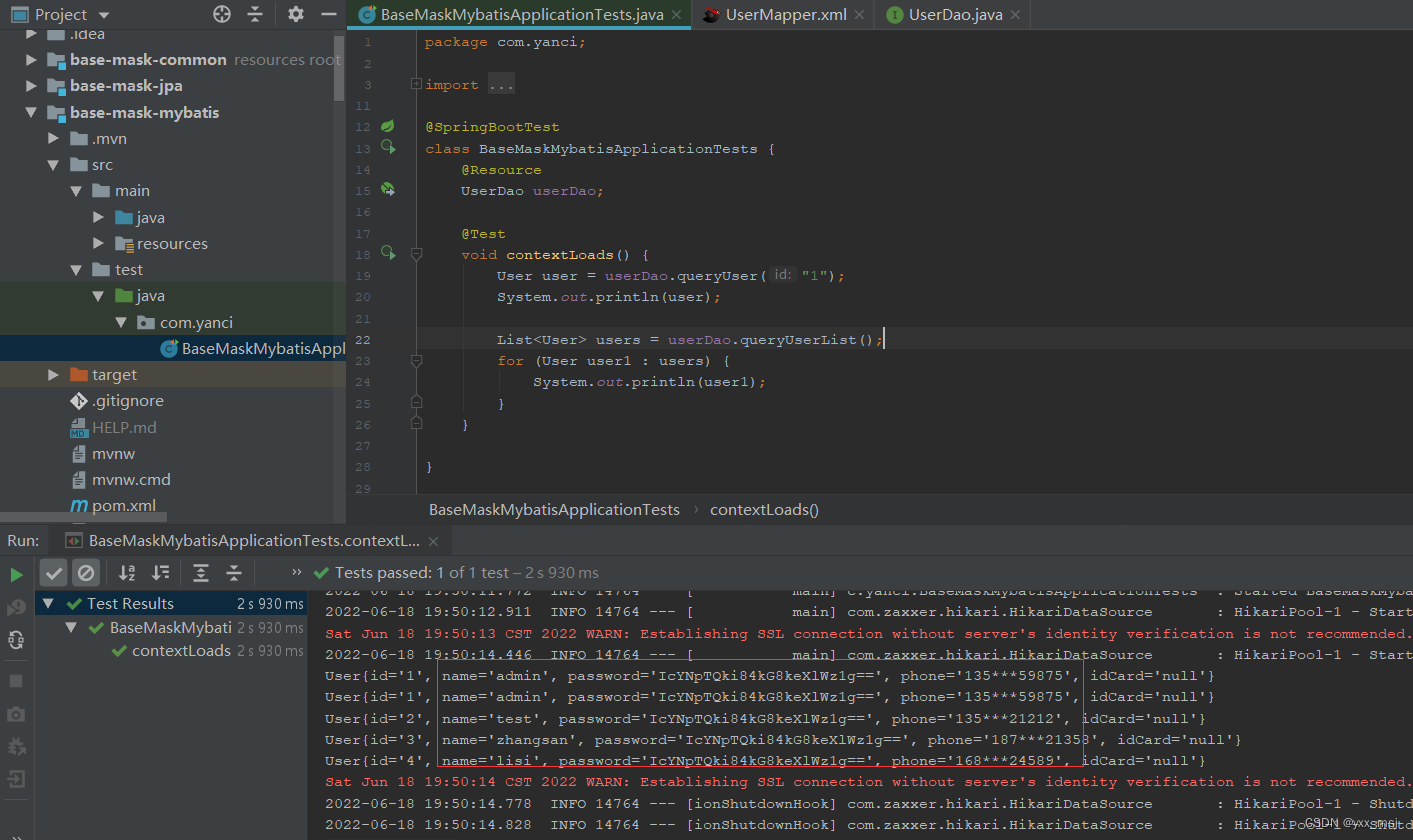Click contextLoads() in the breadcrumb
The width and height of the screenshot is (1413, 840).
point(764,509)
